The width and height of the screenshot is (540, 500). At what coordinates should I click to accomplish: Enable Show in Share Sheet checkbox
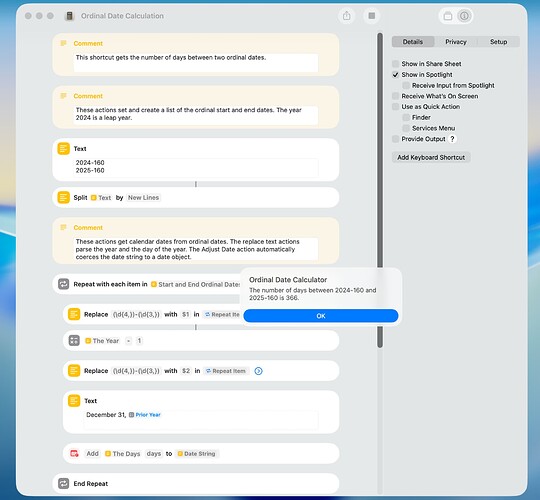pyautogui.click(x=395, y=64)
